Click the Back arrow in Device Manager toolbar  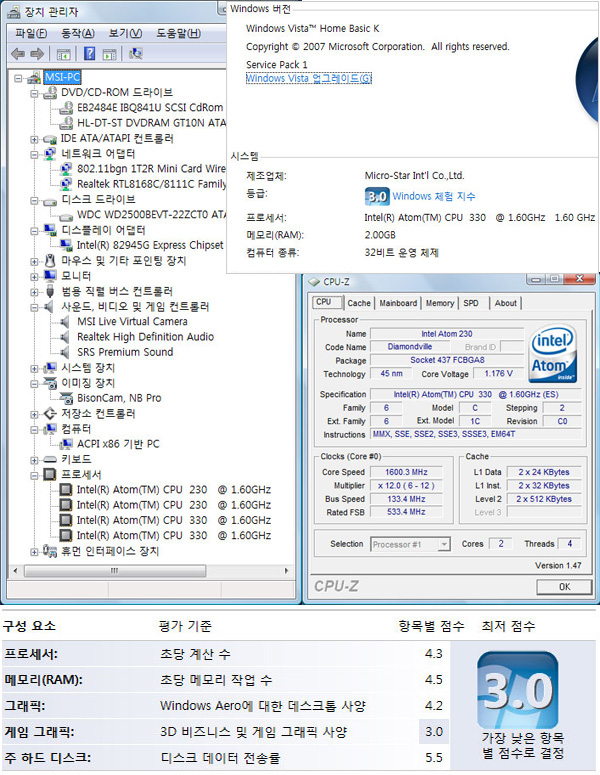pyautogui.click(x=18, y=53)
